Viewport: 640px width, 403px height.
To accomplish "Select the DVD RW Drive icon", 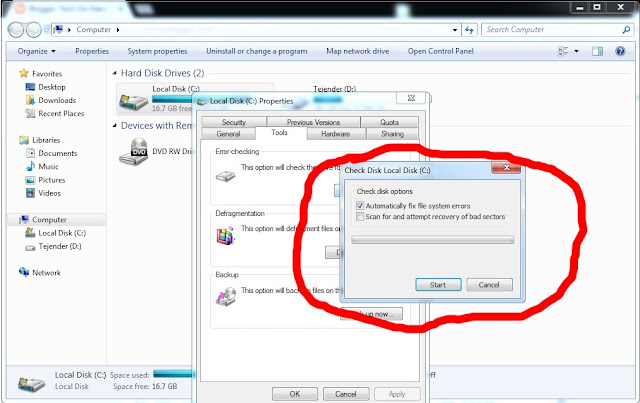I will 134,152.
